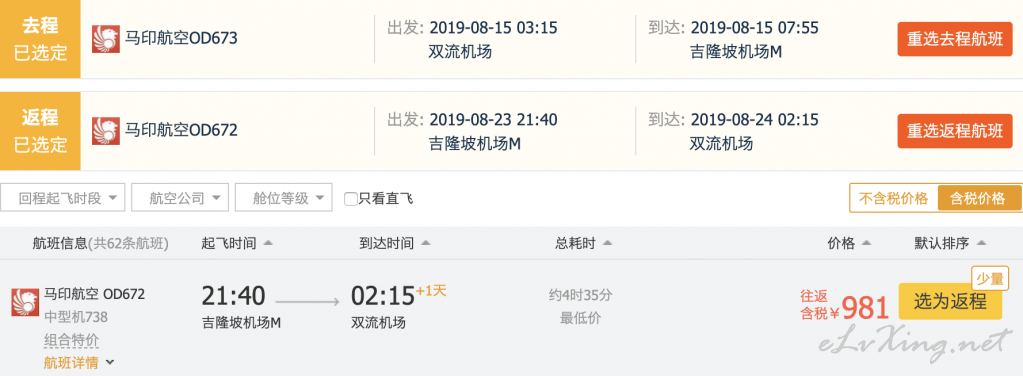
Task: Sort by arrival time arrow
Action: pyautogui.click(x=425, y=243)
